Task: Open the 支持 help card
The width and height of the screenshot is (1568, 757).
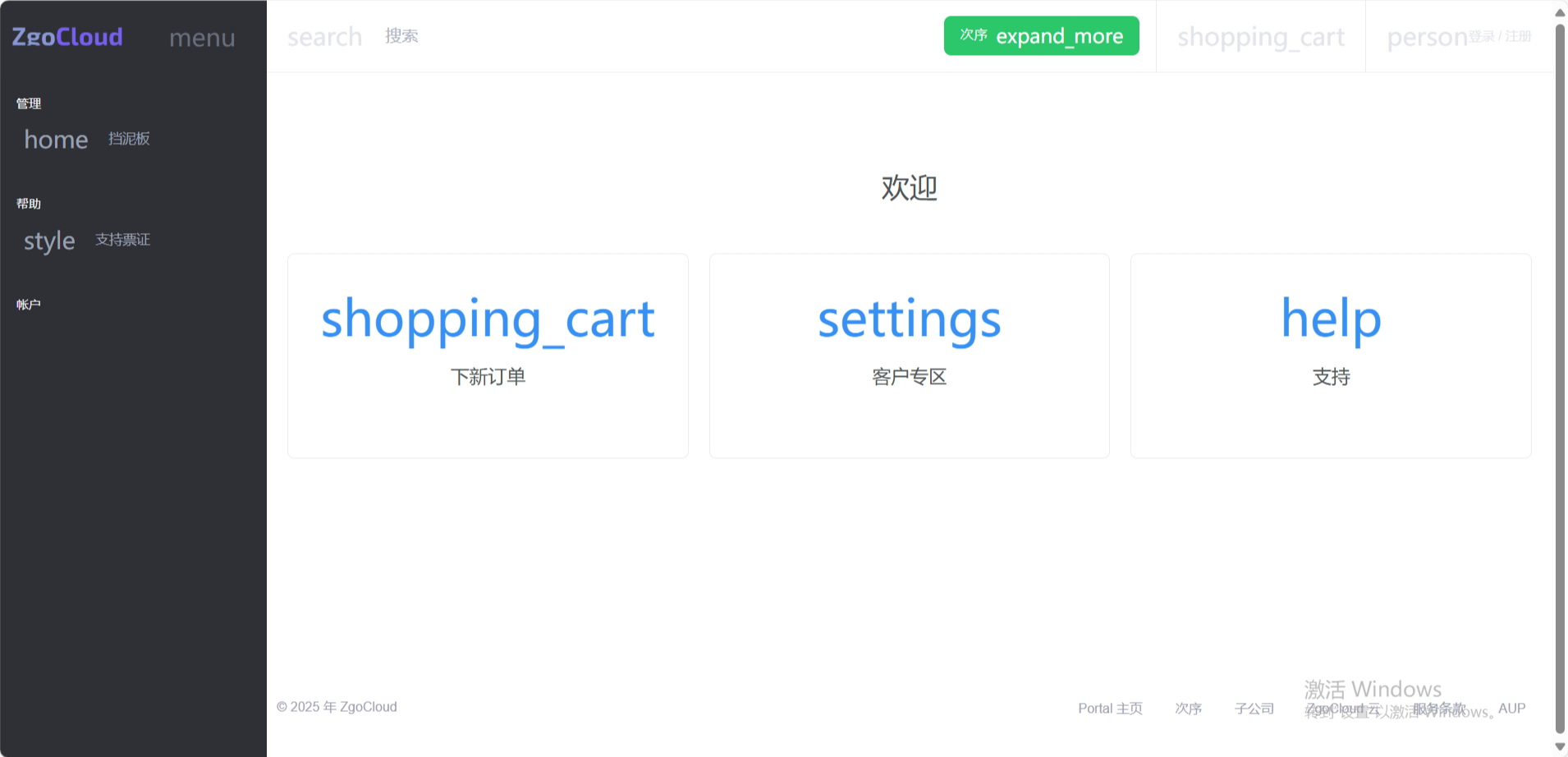Action: (1330, 356)
